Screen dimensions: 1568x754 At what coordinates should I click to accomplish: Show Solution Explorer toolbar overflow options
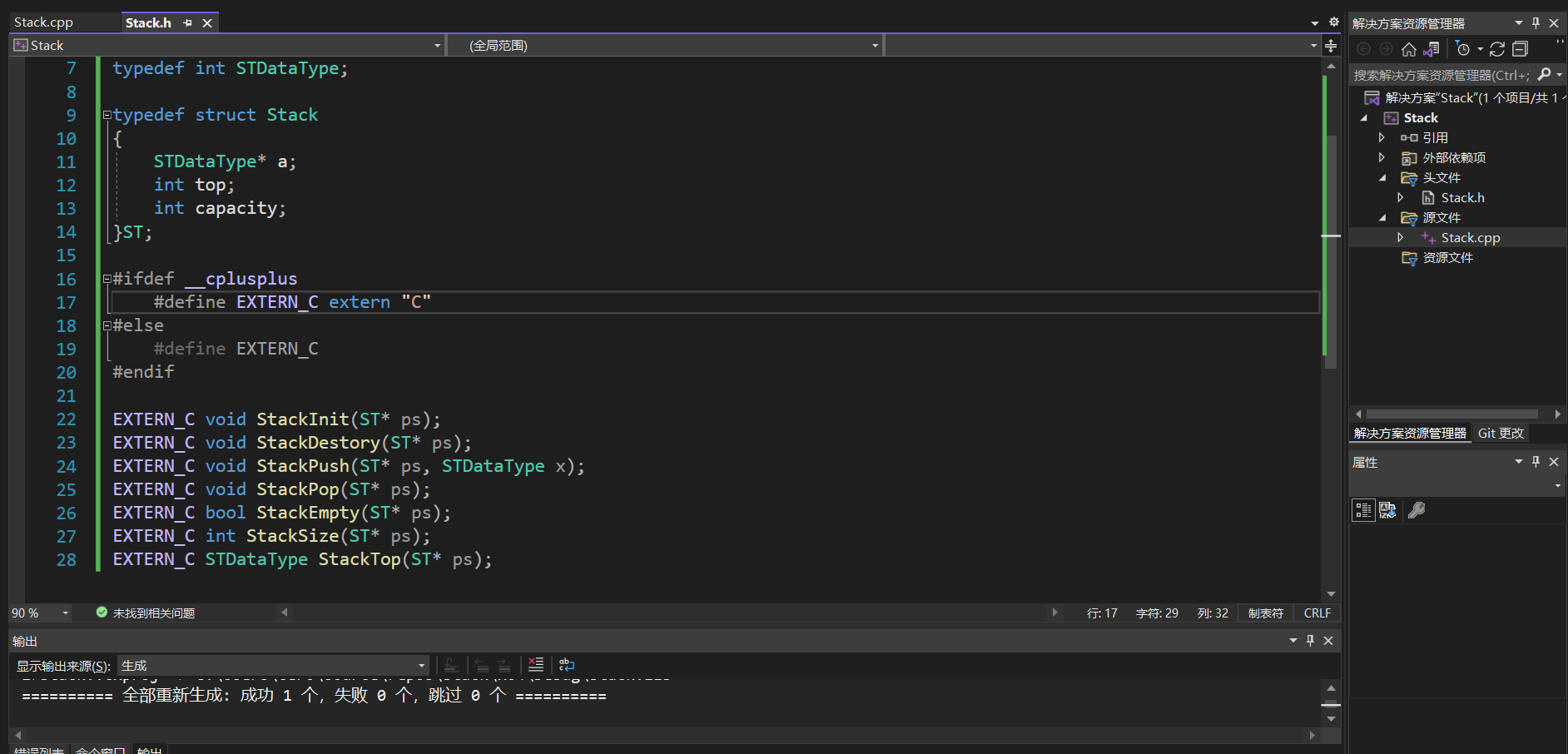tap(1559, 43)
